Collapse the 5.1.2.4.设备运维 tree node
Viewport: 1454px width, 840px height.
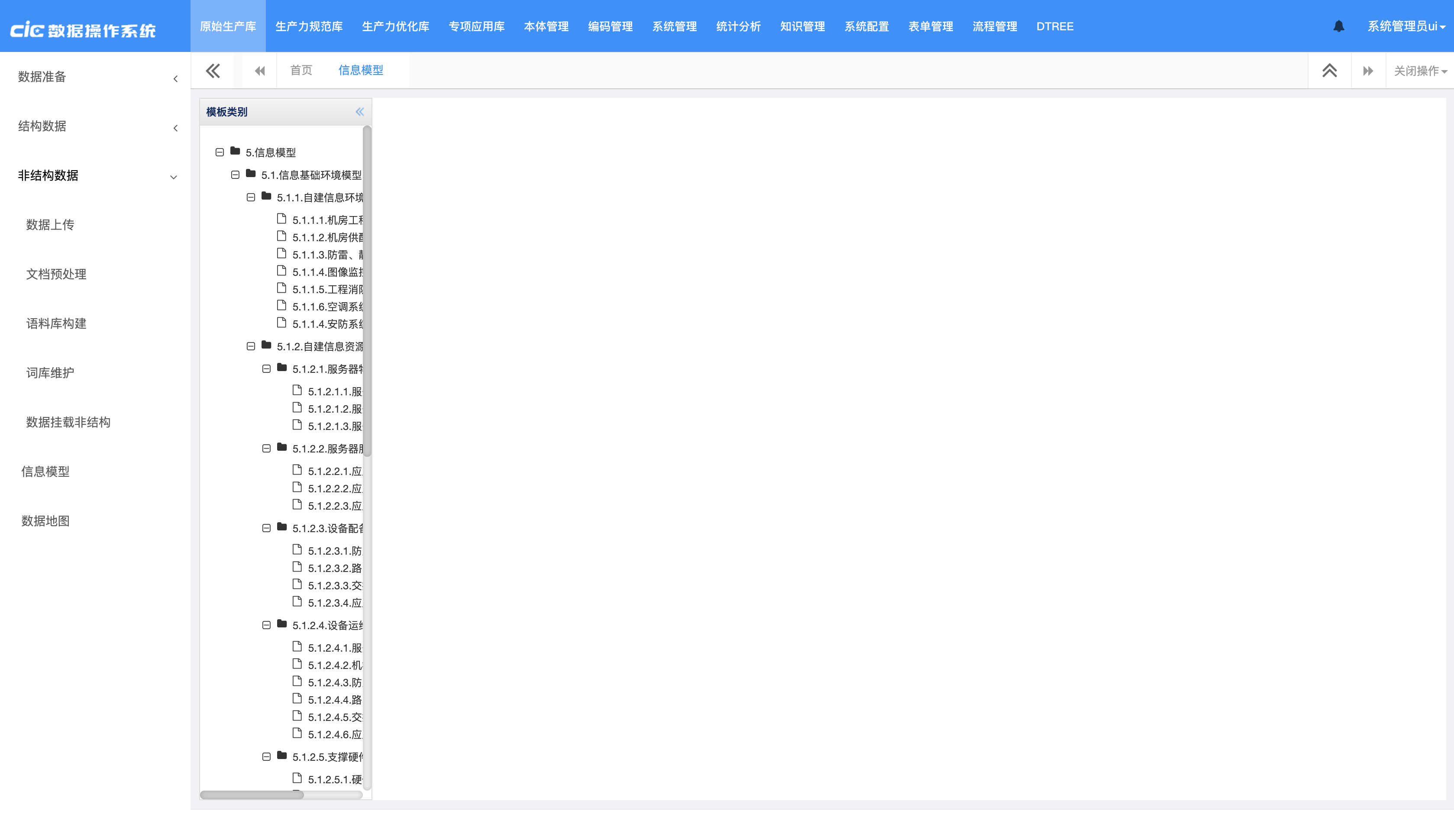click(266, 625)
